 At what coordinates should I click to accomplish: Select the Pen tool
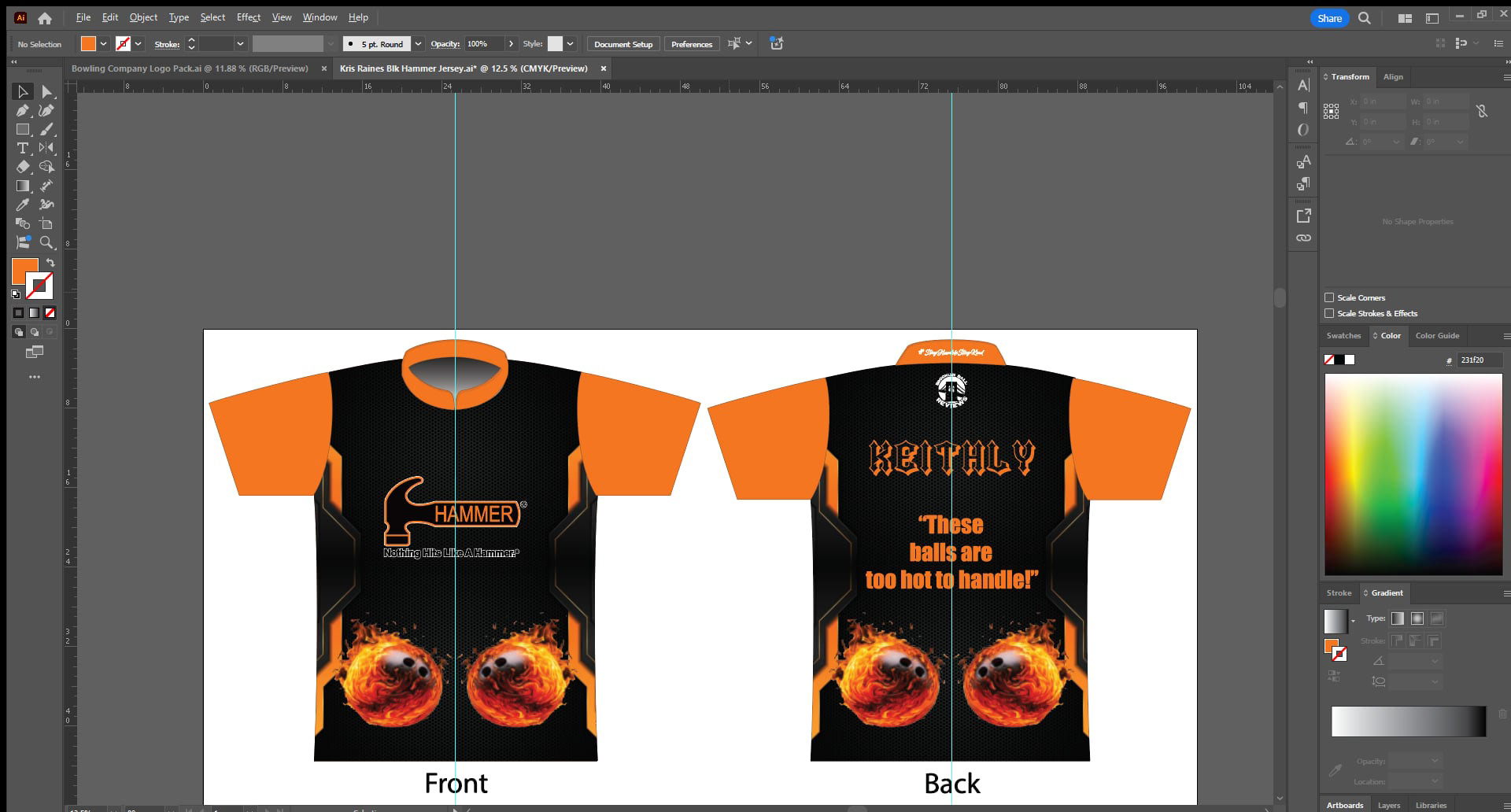tap(23, 111)
